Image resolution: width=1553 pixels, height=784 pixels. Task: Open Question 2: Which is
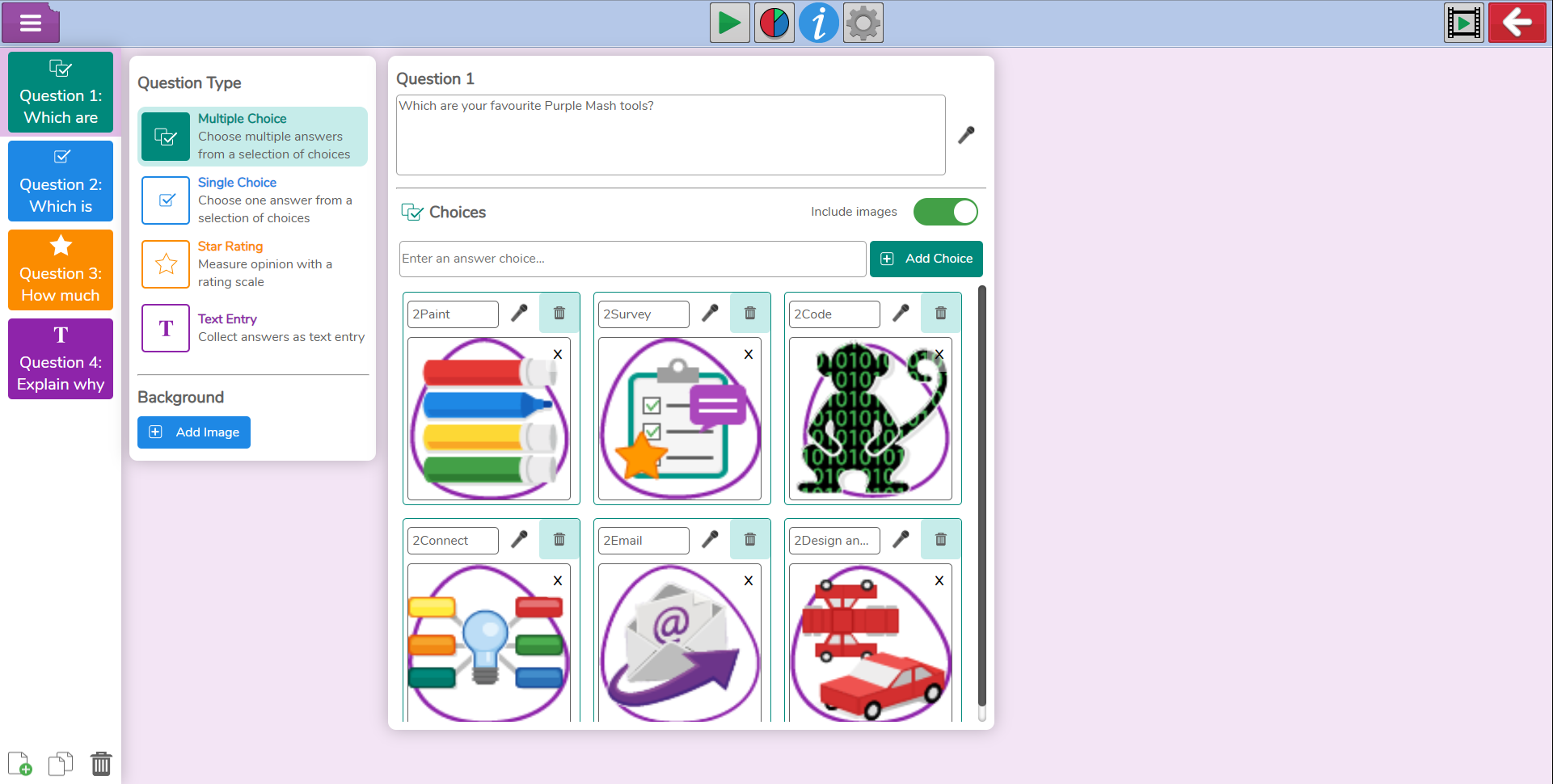61,181
